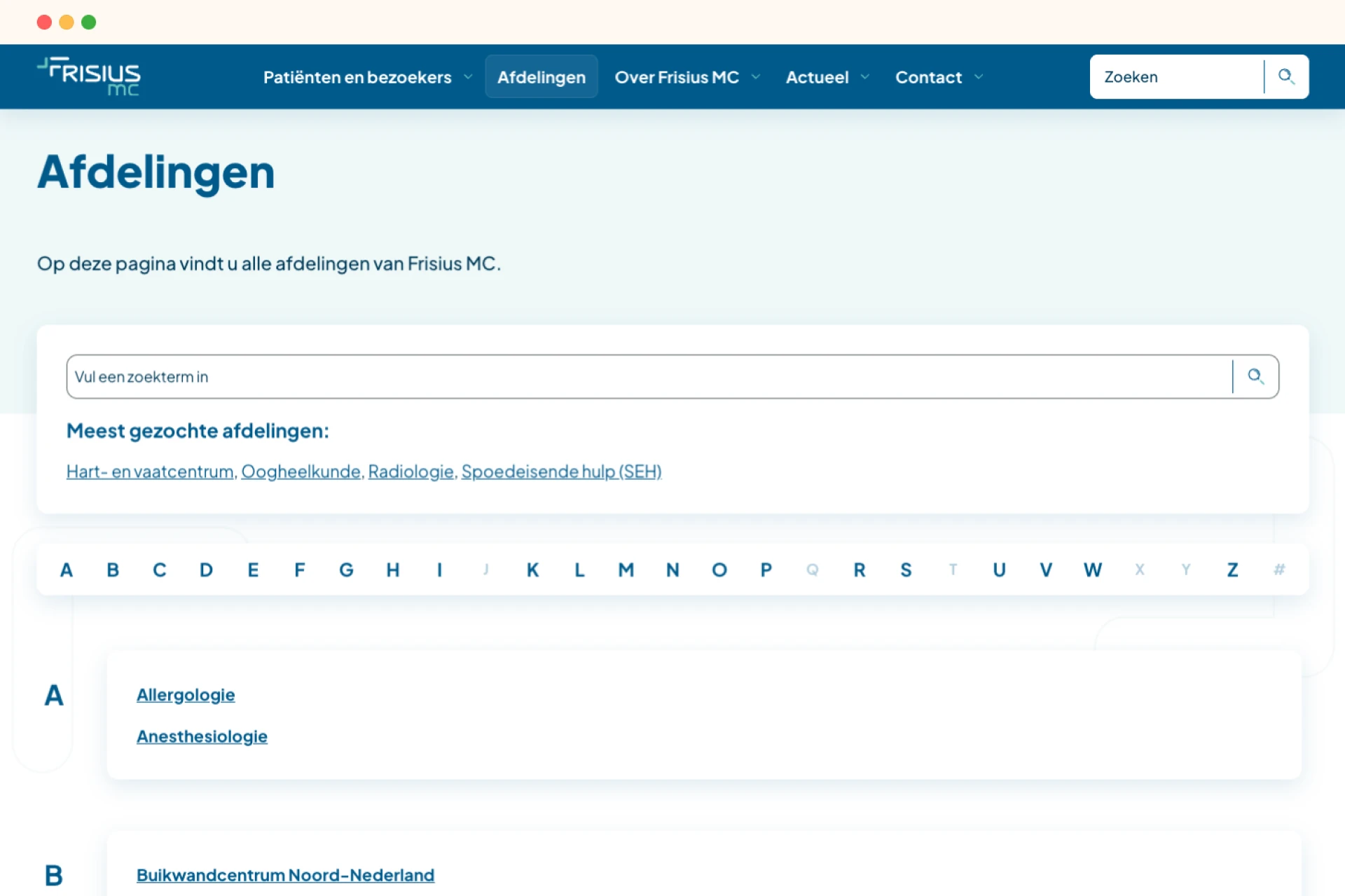Screen dimensions: 1345x896
Task: Jump to letter B in alphabet bar
Action: [x=113, y=570]
